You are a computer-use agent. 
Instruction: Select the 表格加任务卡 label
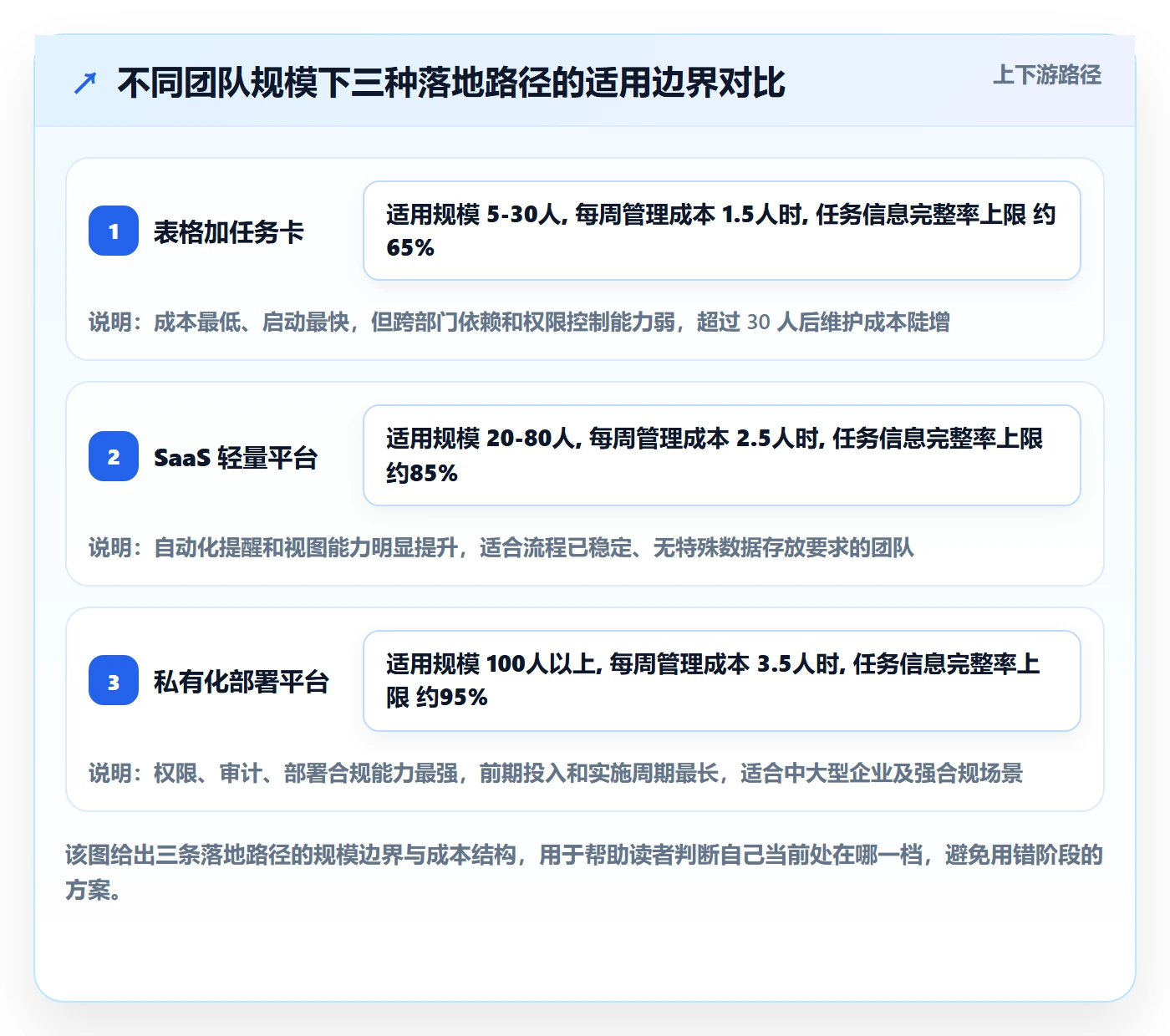point(229,231)
